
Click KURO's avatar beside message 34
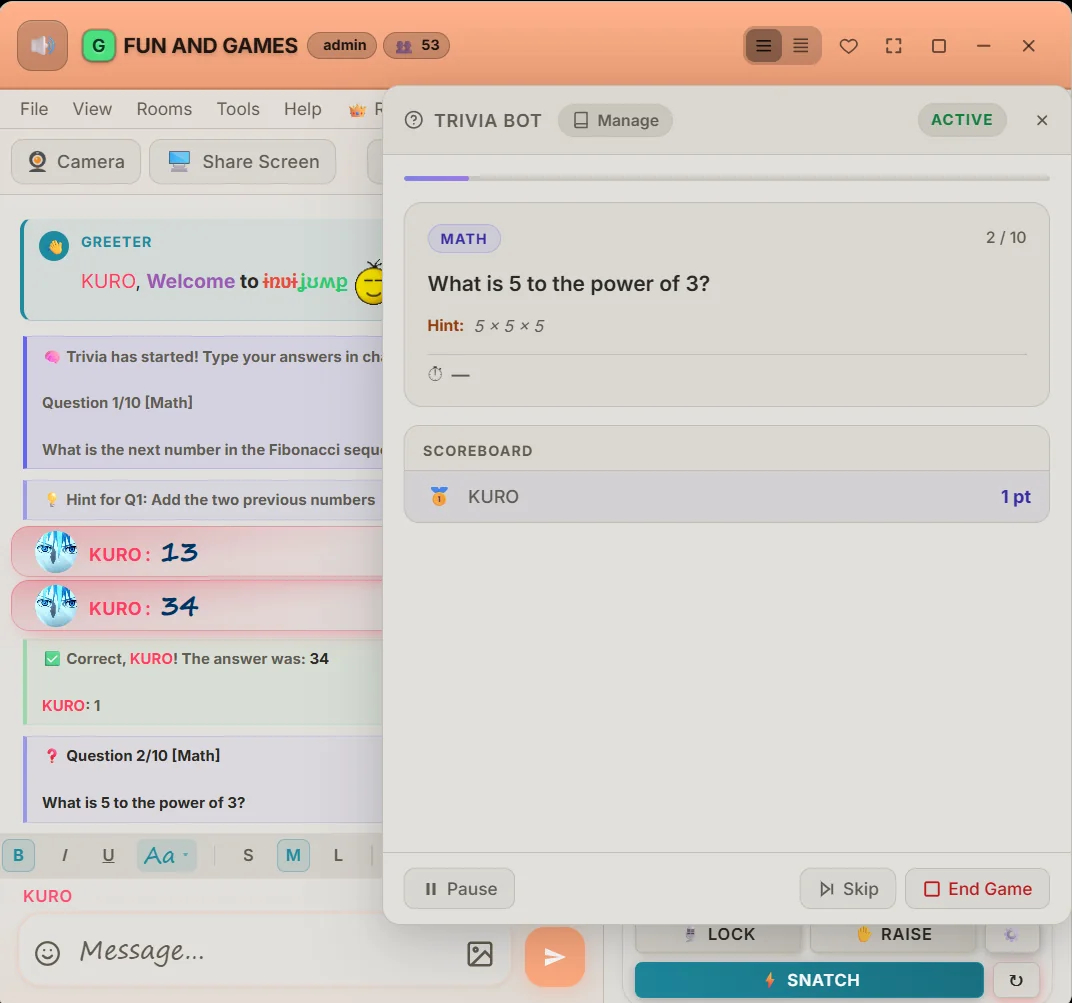pyautogui.click(x=56, y=606)
